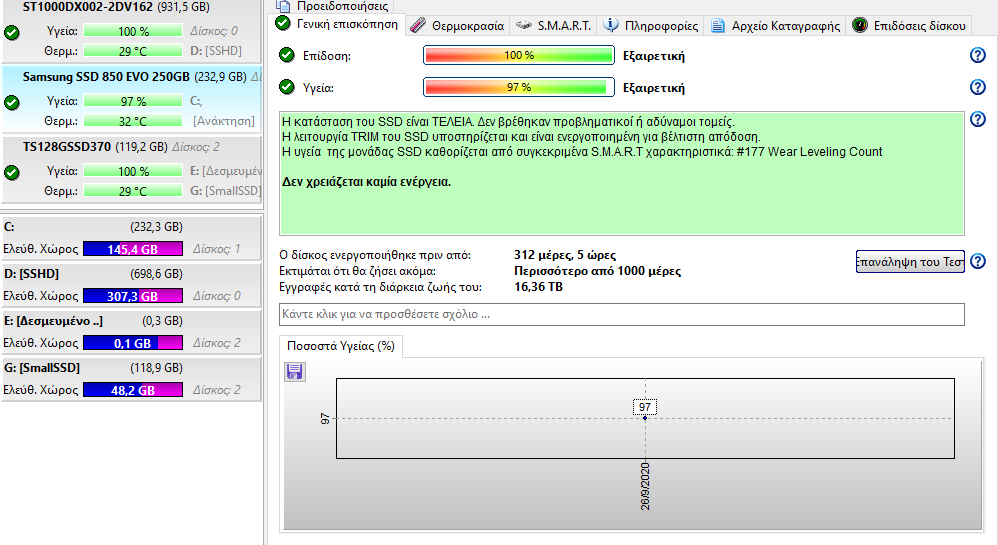Image resolution: width=998 pixels, height=545 pixels.
Task: Open help for the Επίδοση row
Action: 978,55
